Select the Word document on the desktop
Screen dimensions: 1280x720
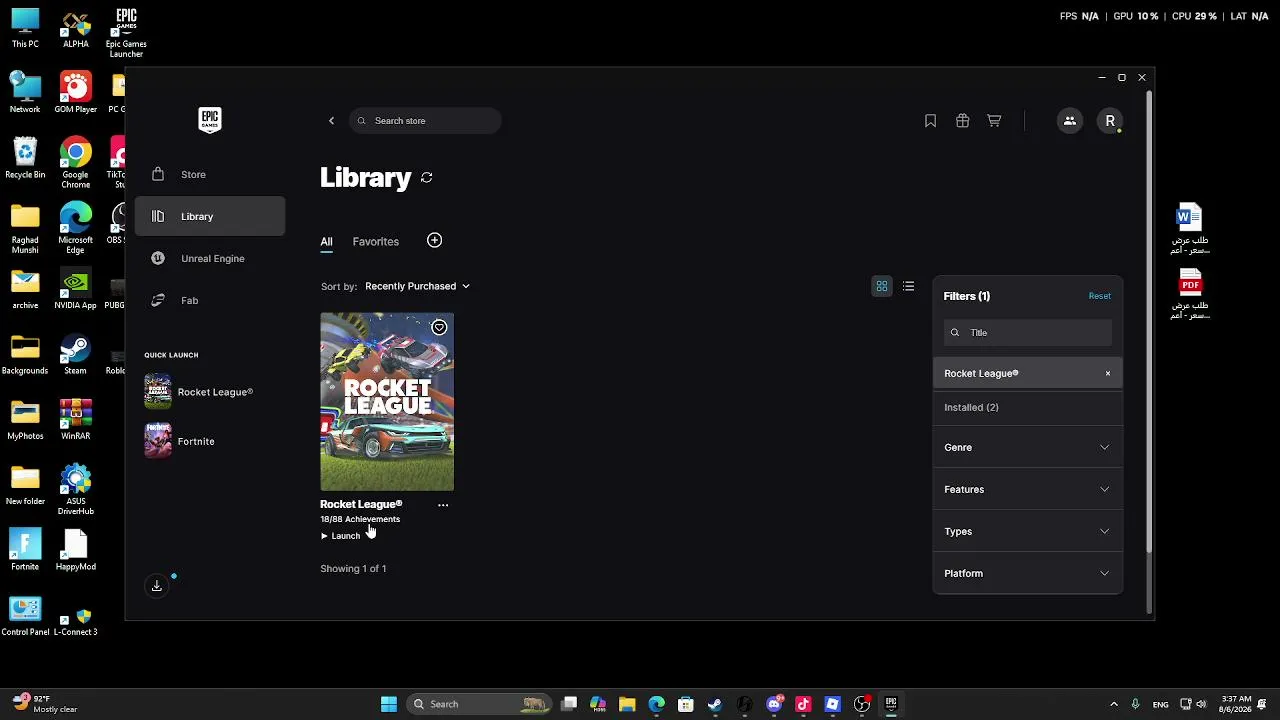point(1190,229)
